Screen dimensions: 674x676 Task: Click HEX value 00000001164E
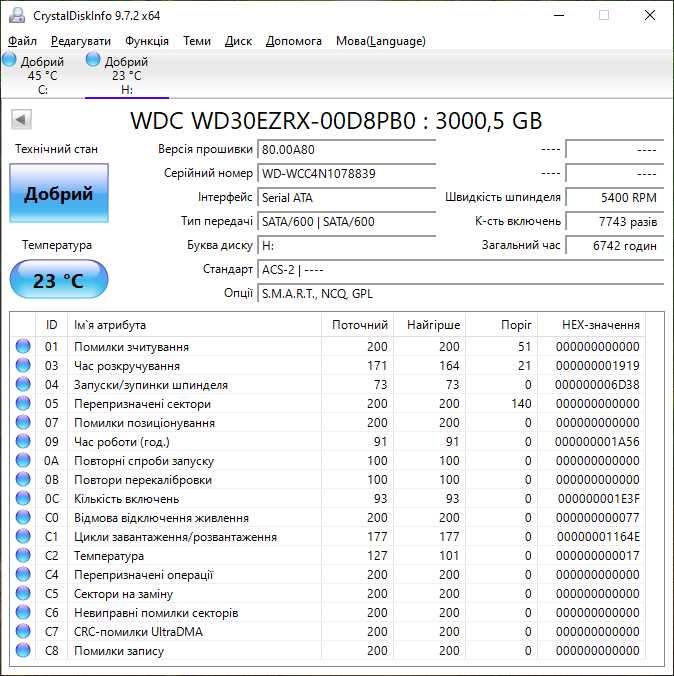point(598,536)
